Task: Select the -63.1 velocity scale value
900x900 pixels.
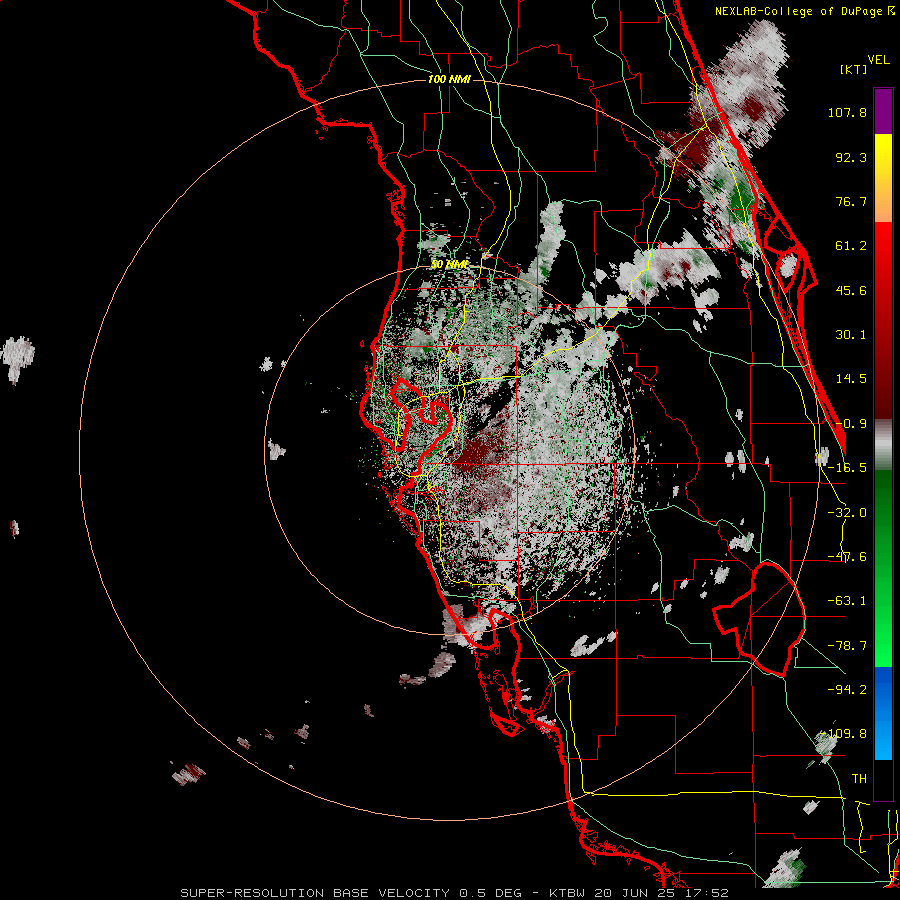Action: coord(847,601)
